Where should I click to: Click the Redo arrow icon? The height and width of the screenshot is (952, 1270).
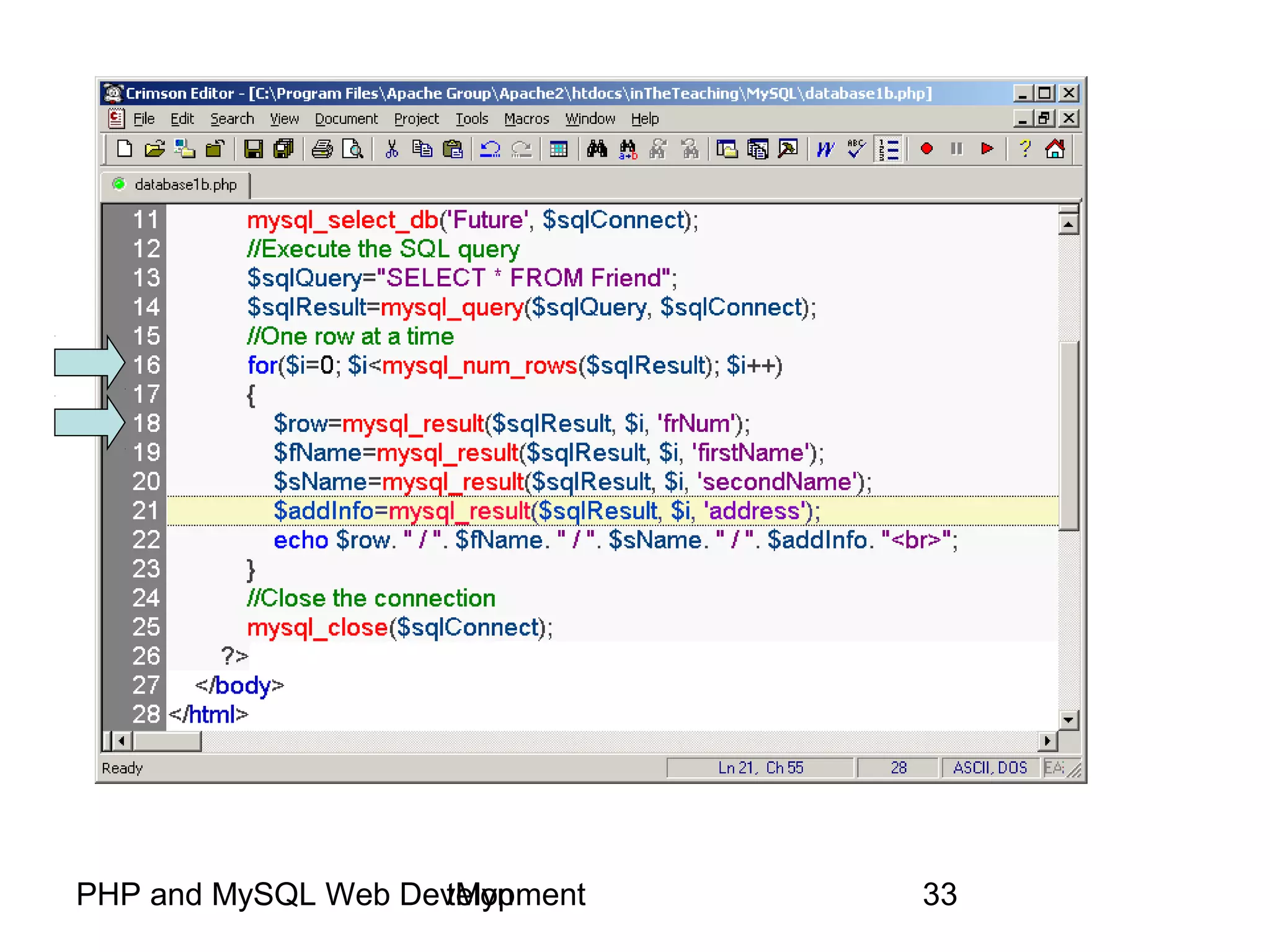tap(522, 149)
